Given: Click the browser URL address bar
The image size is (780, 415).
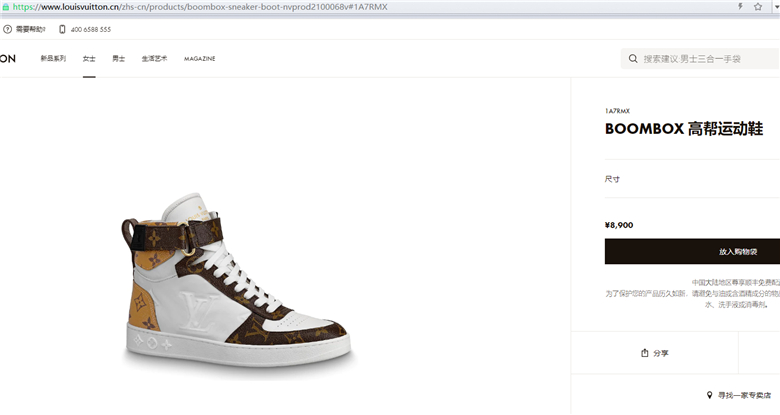Looking at the screenshot, I should [368, 7].
